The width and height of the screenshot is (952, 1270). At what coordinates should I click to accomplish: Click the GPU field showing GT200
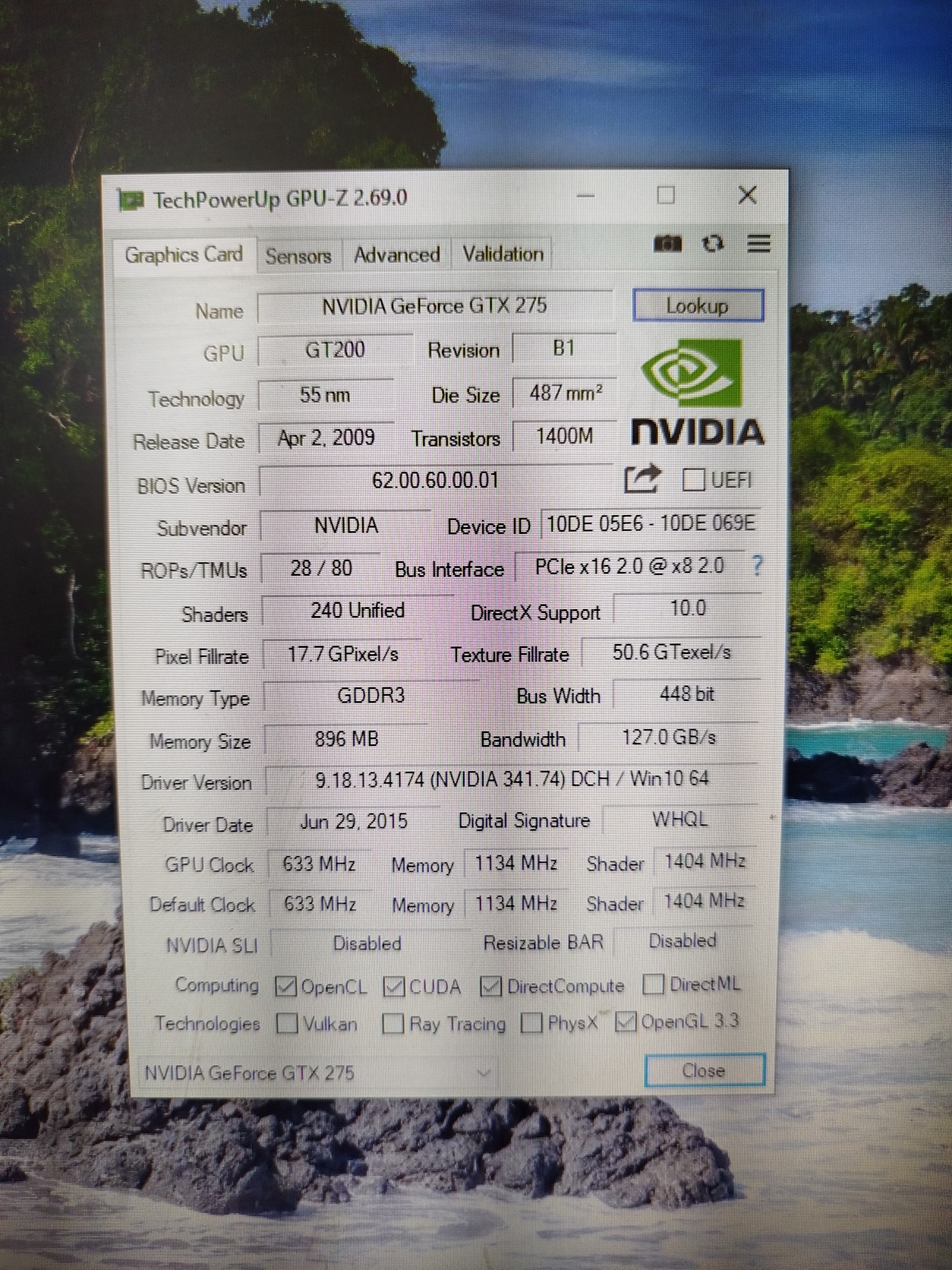coord(335,350)
